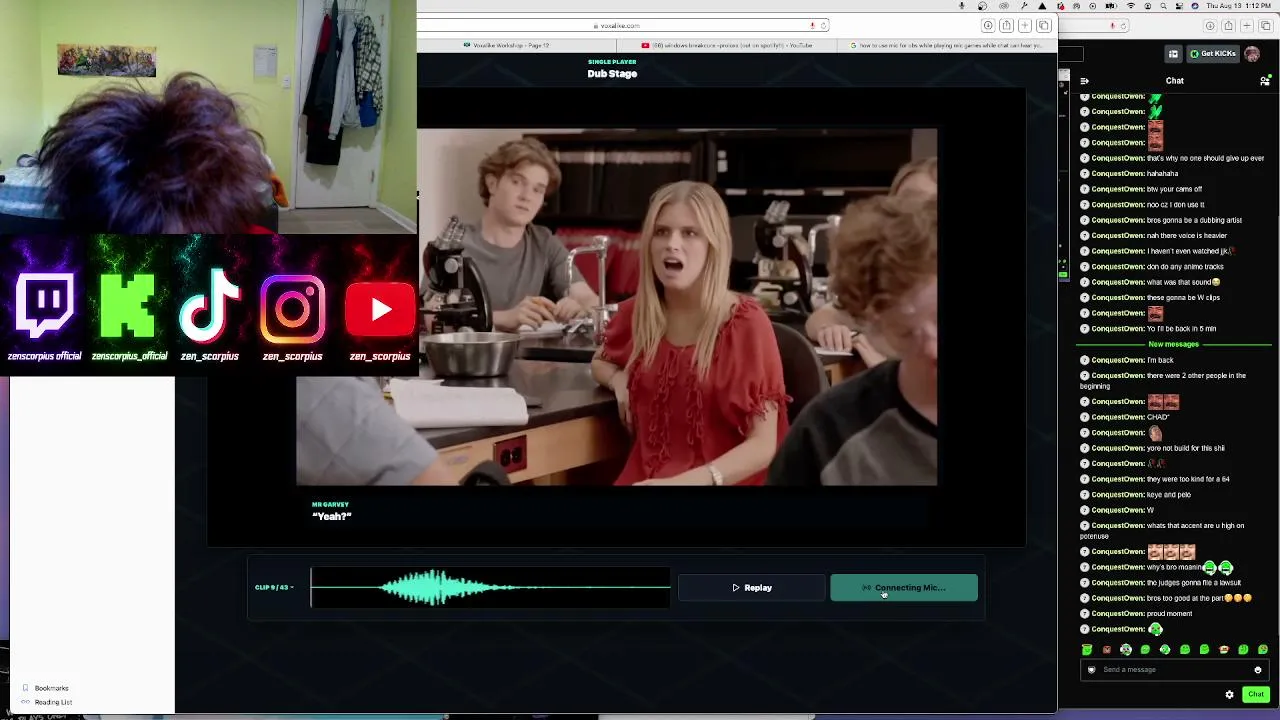Click chat message "the judges gonna file a lawsuit"
1280x720 pixels.
pos(1193,583)
